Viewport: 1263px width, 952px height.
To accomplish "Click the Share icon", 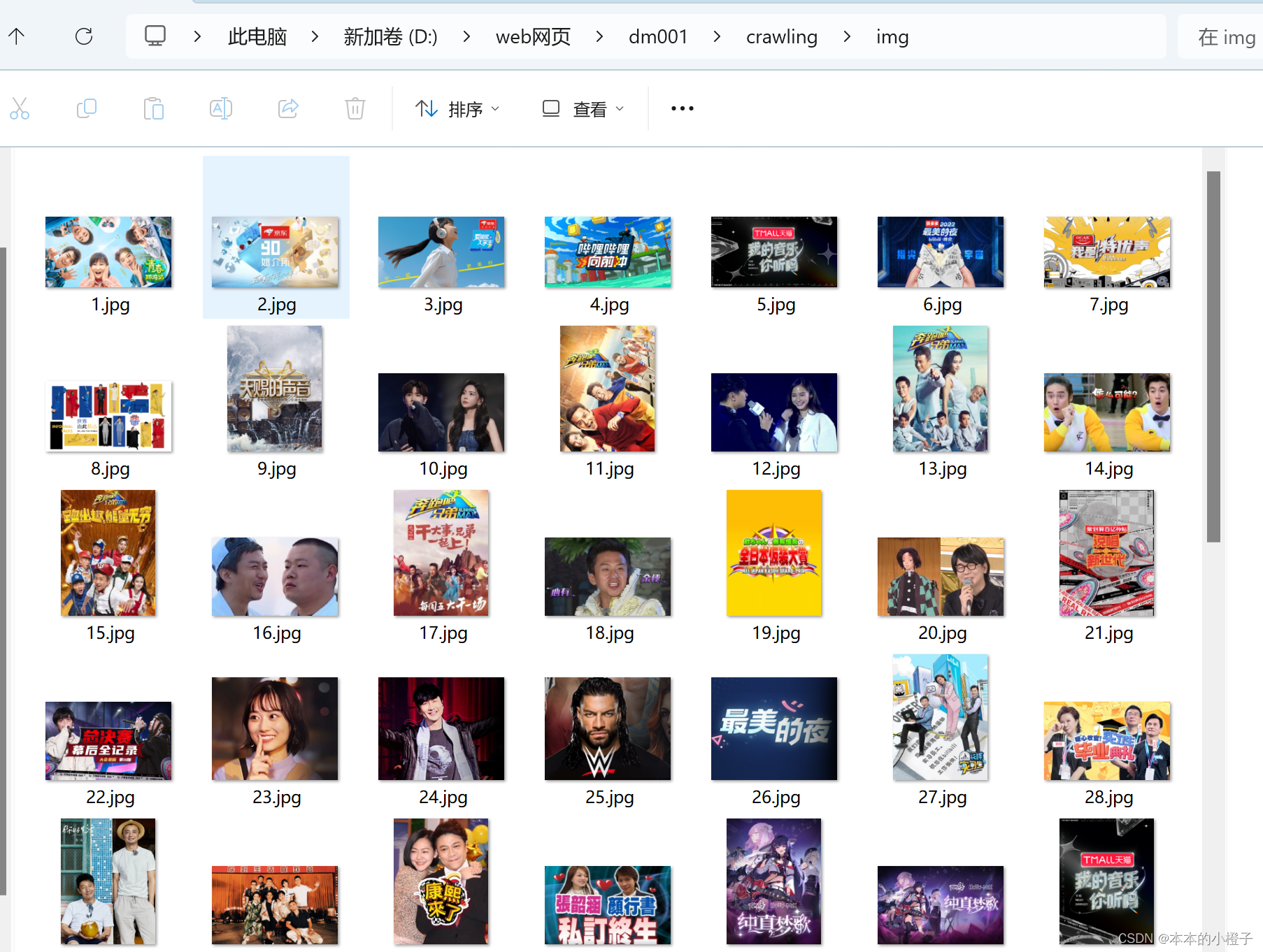I will click(x=288, y=108).
